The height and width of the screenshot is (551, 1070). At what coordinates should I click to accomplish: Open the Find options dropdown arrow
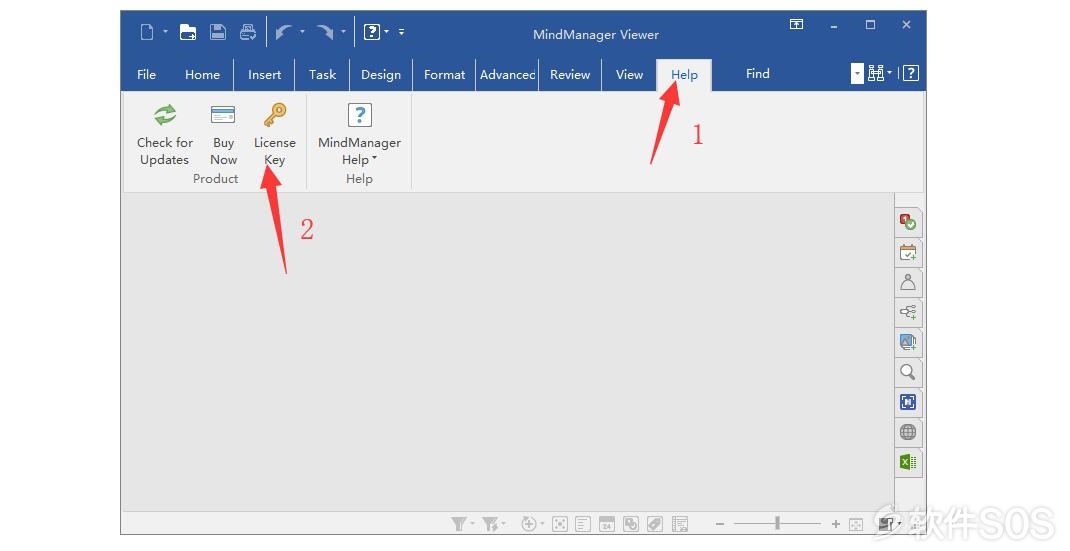(x=857, y=74)
